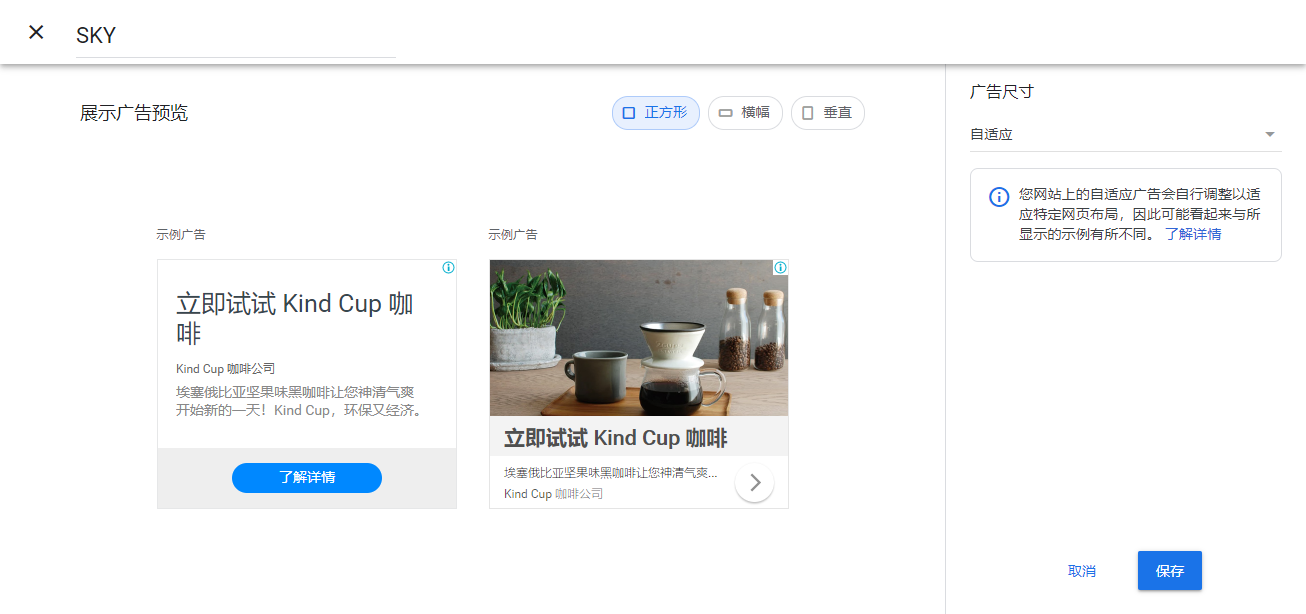Viewport: 1306px width, 614px height.
Task: Open the 自适应 ad size dropdown
Action: [1115, 134]
